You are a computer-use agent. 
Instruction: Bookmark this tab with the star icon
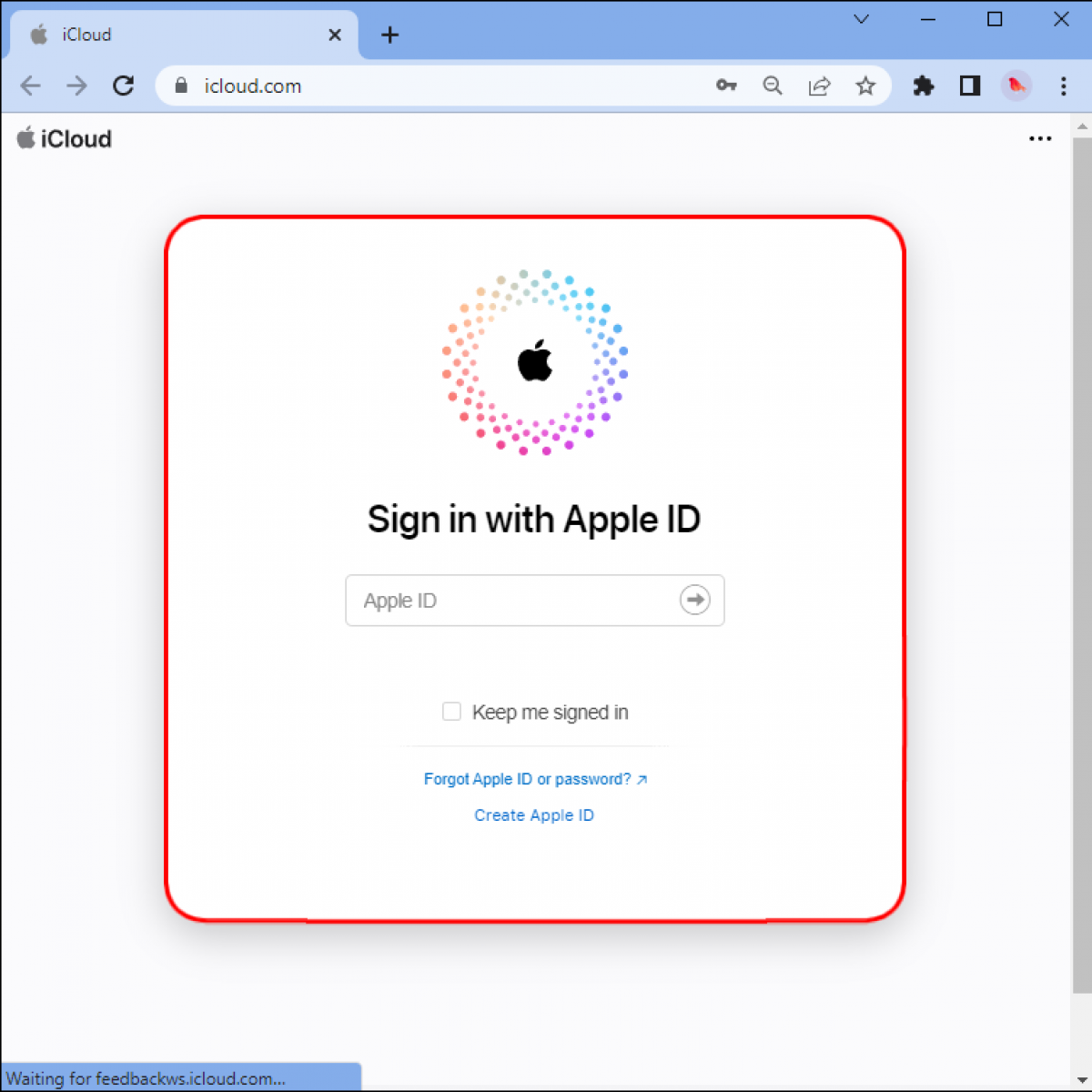[865, 86]
